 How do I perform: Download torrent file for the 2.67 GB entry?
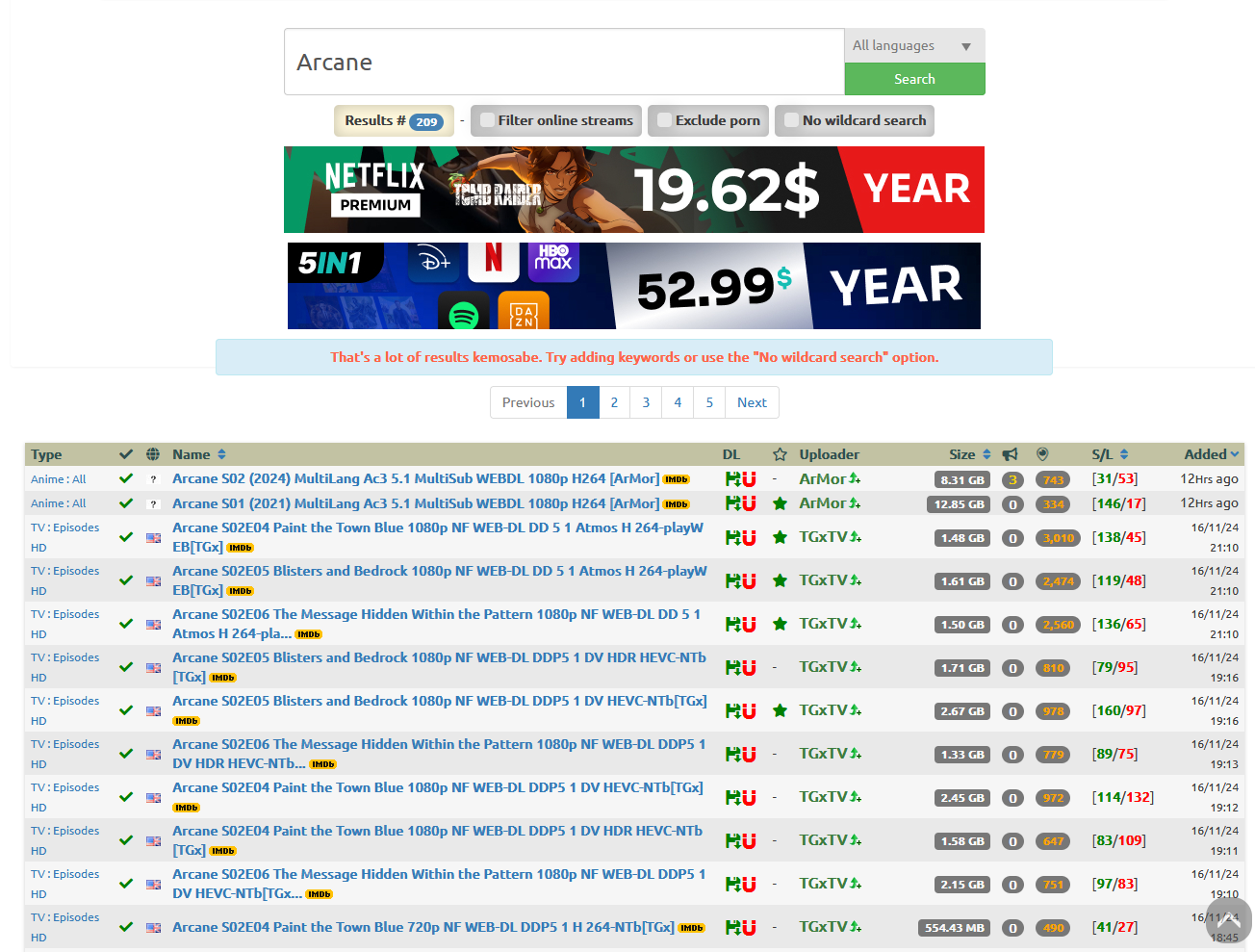731,710
